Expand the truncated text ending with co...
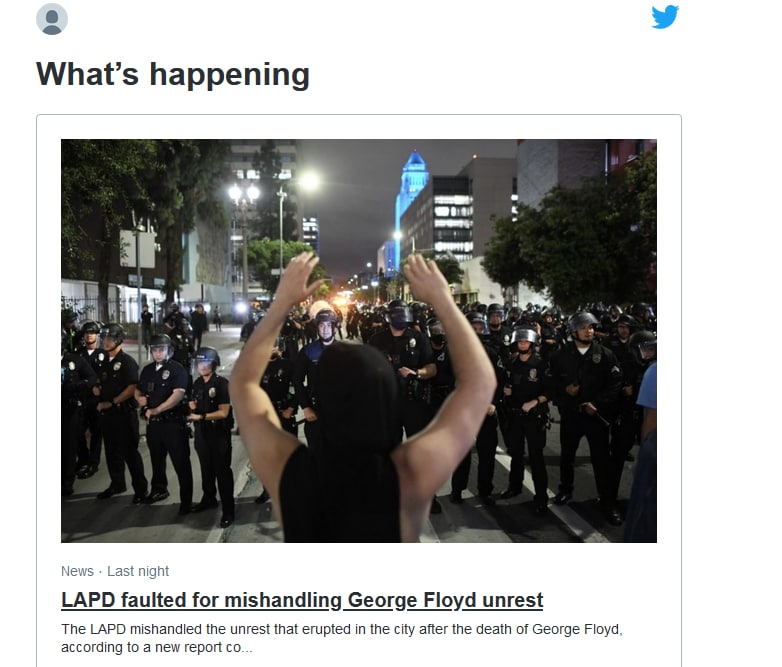Screen dimensions: 782x667 [157, 648]
